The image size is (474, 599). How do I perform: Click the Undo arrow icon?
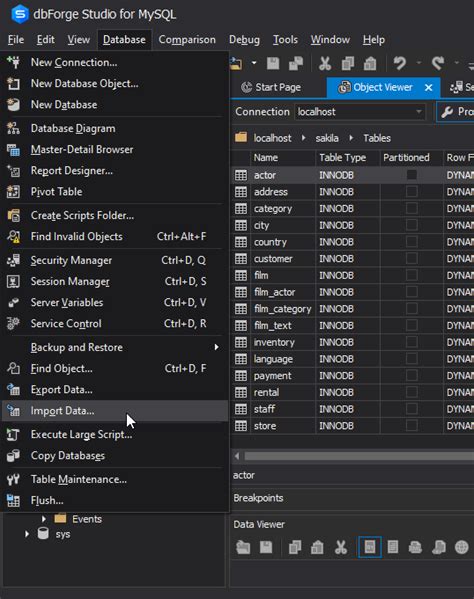[x=400, y=63]
